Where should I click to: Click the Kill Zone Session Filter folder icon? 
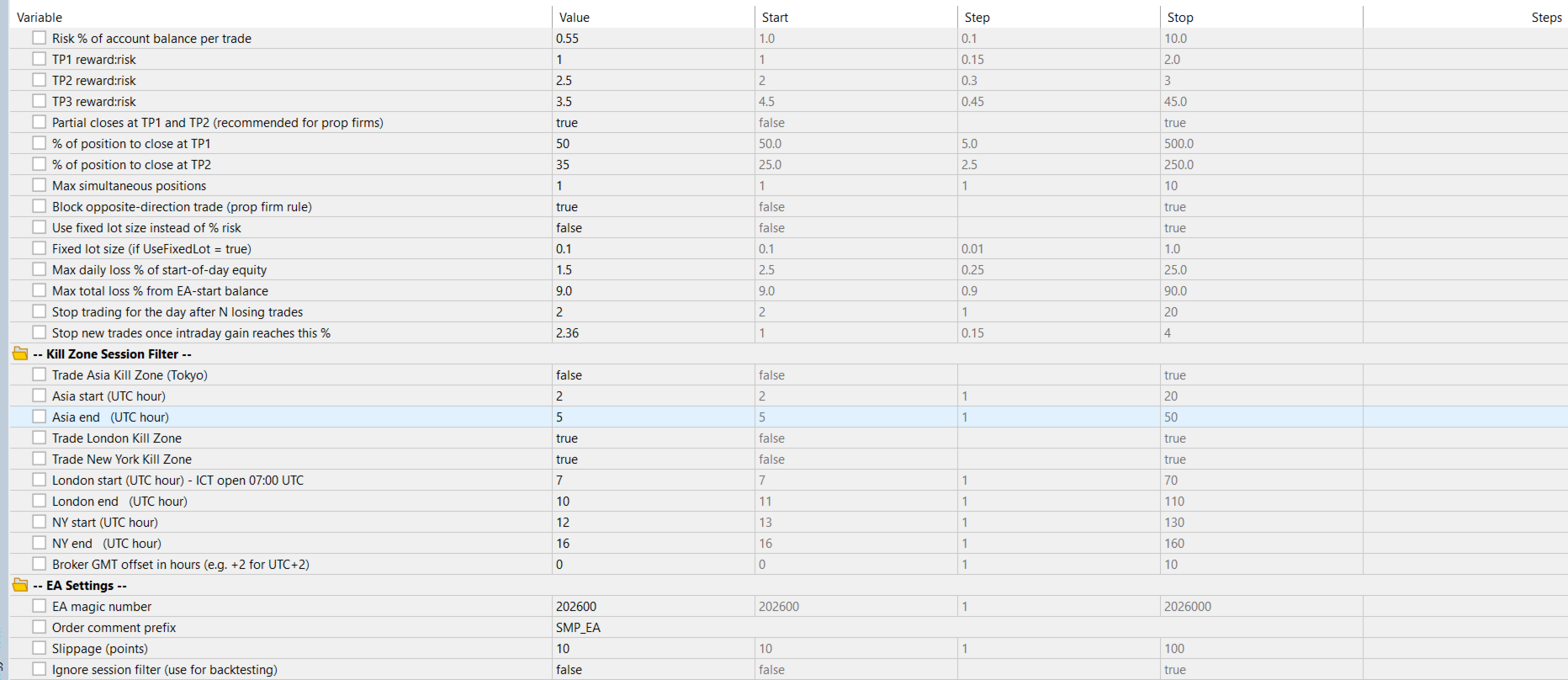tap(20, 353)
